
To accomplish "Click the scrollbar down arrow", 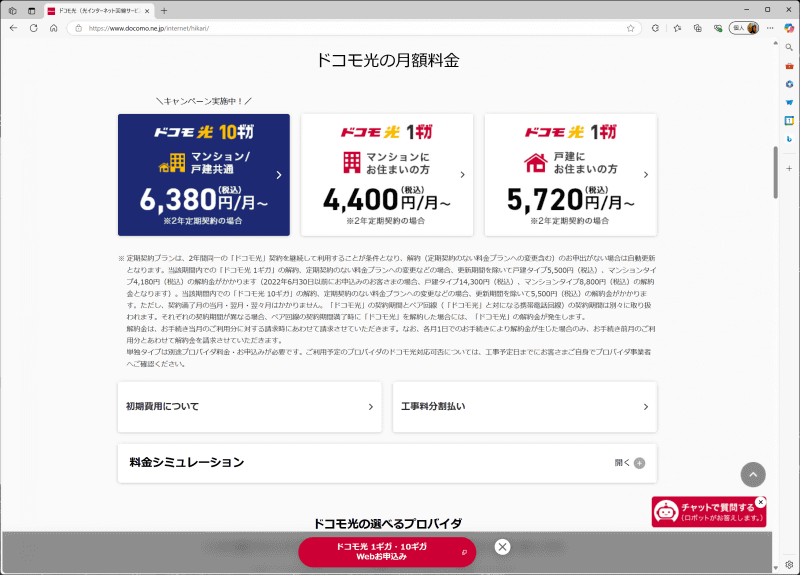I will click(x=776, y=567).
